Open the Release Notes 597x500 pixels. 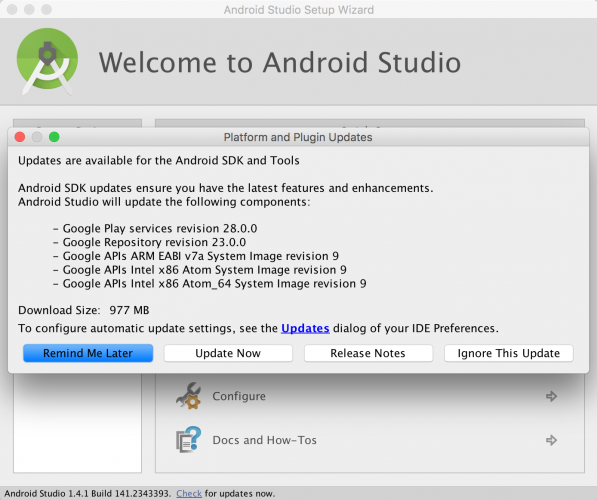pyautogui.click(x=368, y=353)
